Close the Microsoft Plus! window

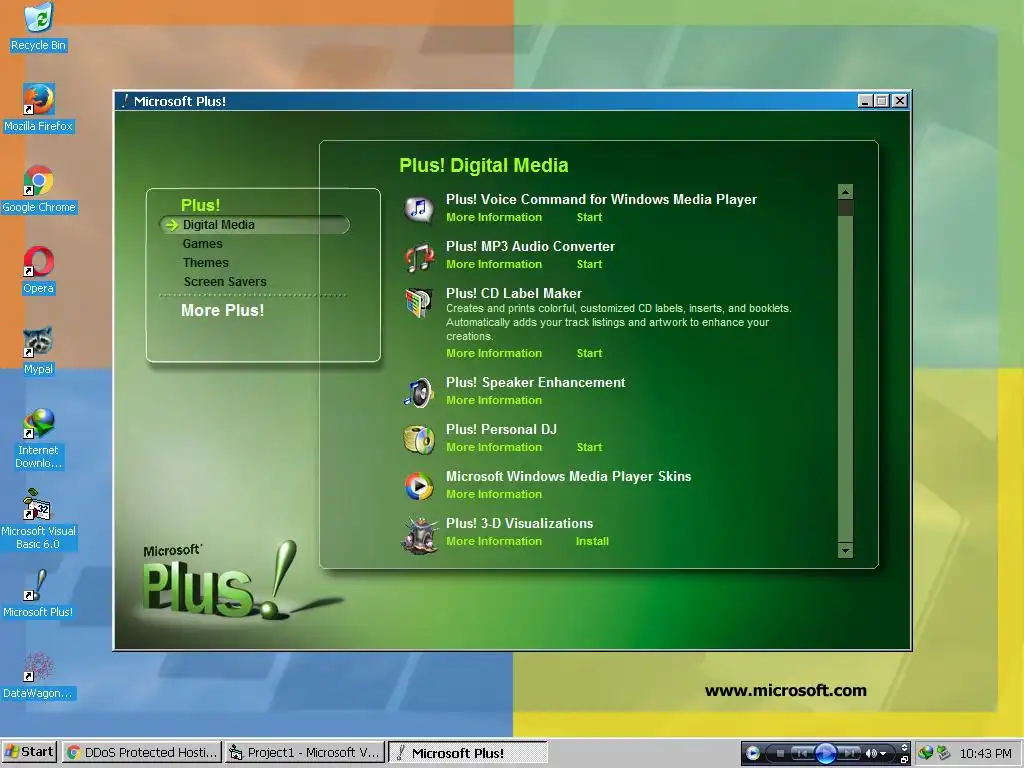coord(900,101)
